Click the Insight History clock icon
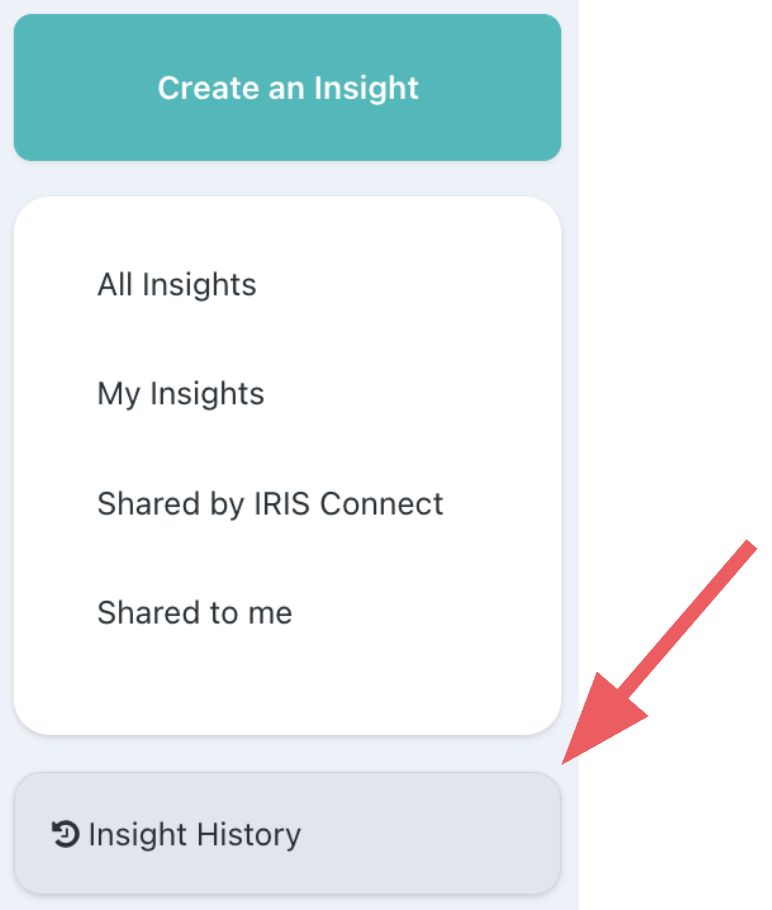Viewport: 772px width, 910px height. pyautogui.click(x=65, y=834)
